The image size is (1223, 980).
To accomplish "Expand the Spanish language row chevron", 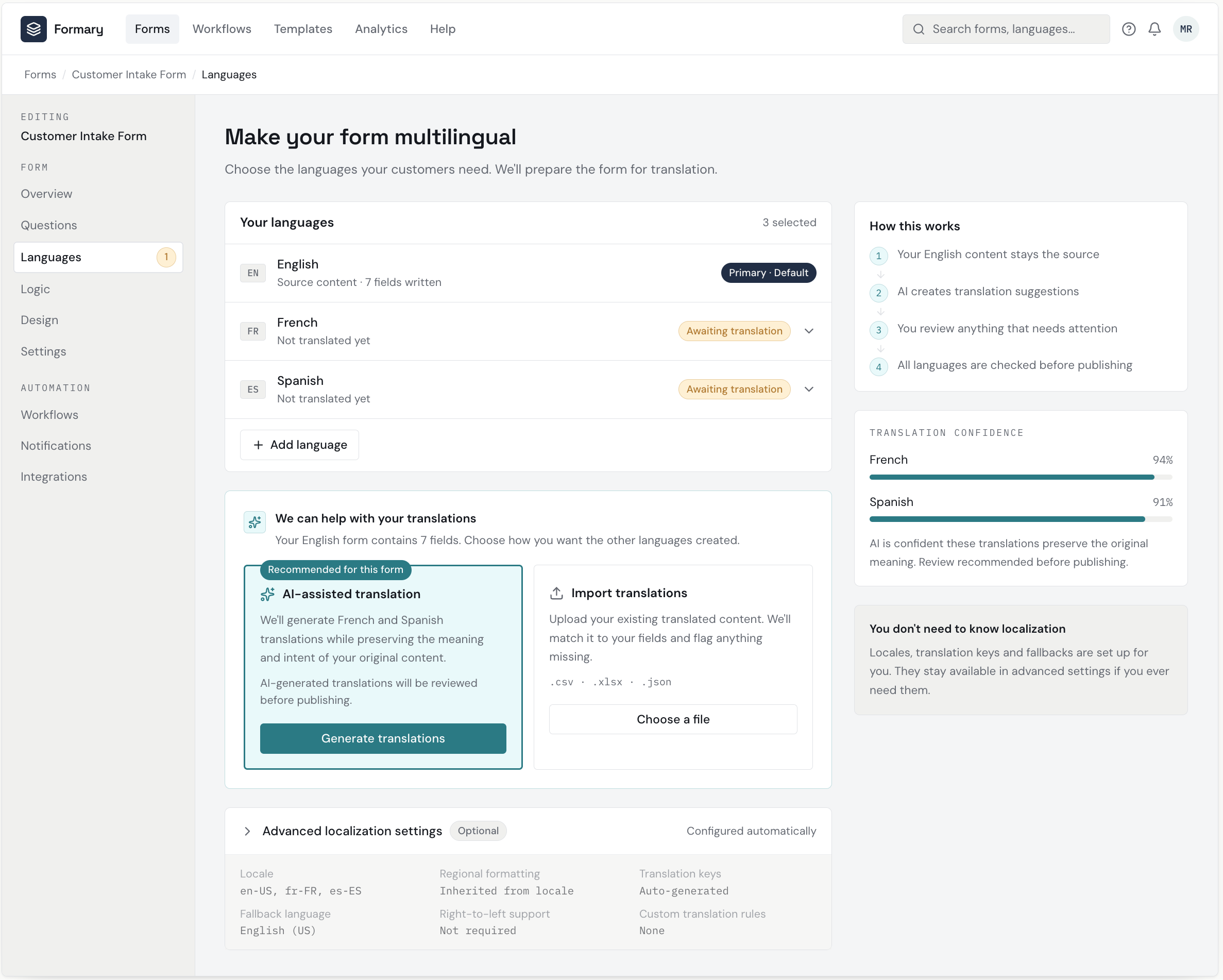I will (809, 390).
